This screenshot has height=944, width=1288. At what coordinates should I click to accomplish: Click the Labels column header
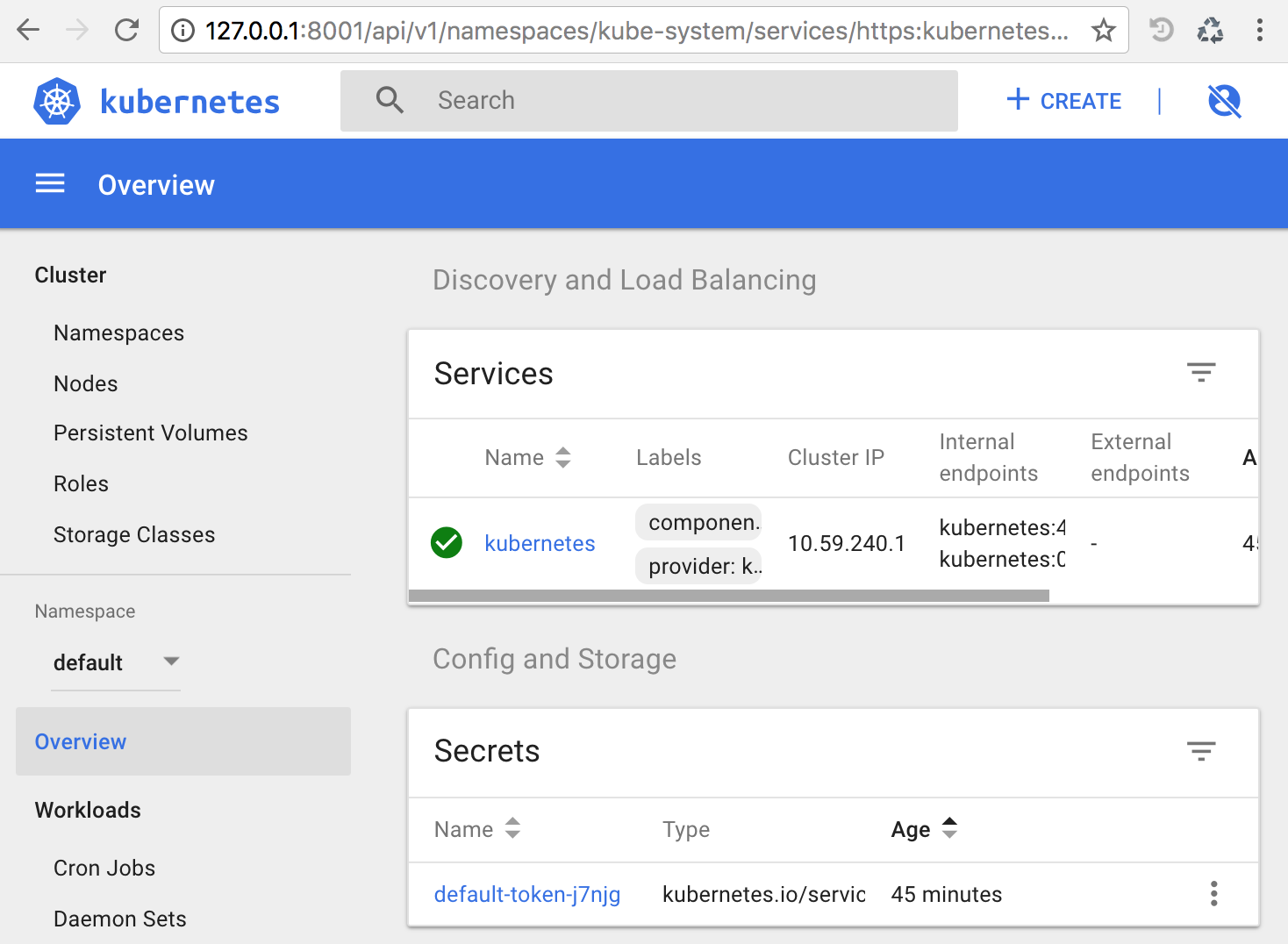tap(669, 457)
